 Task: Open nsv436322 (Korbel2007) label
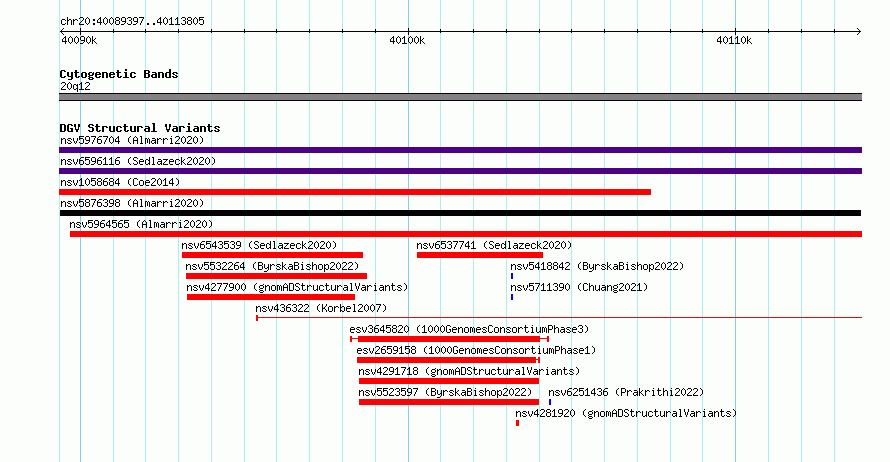point(321,308)
